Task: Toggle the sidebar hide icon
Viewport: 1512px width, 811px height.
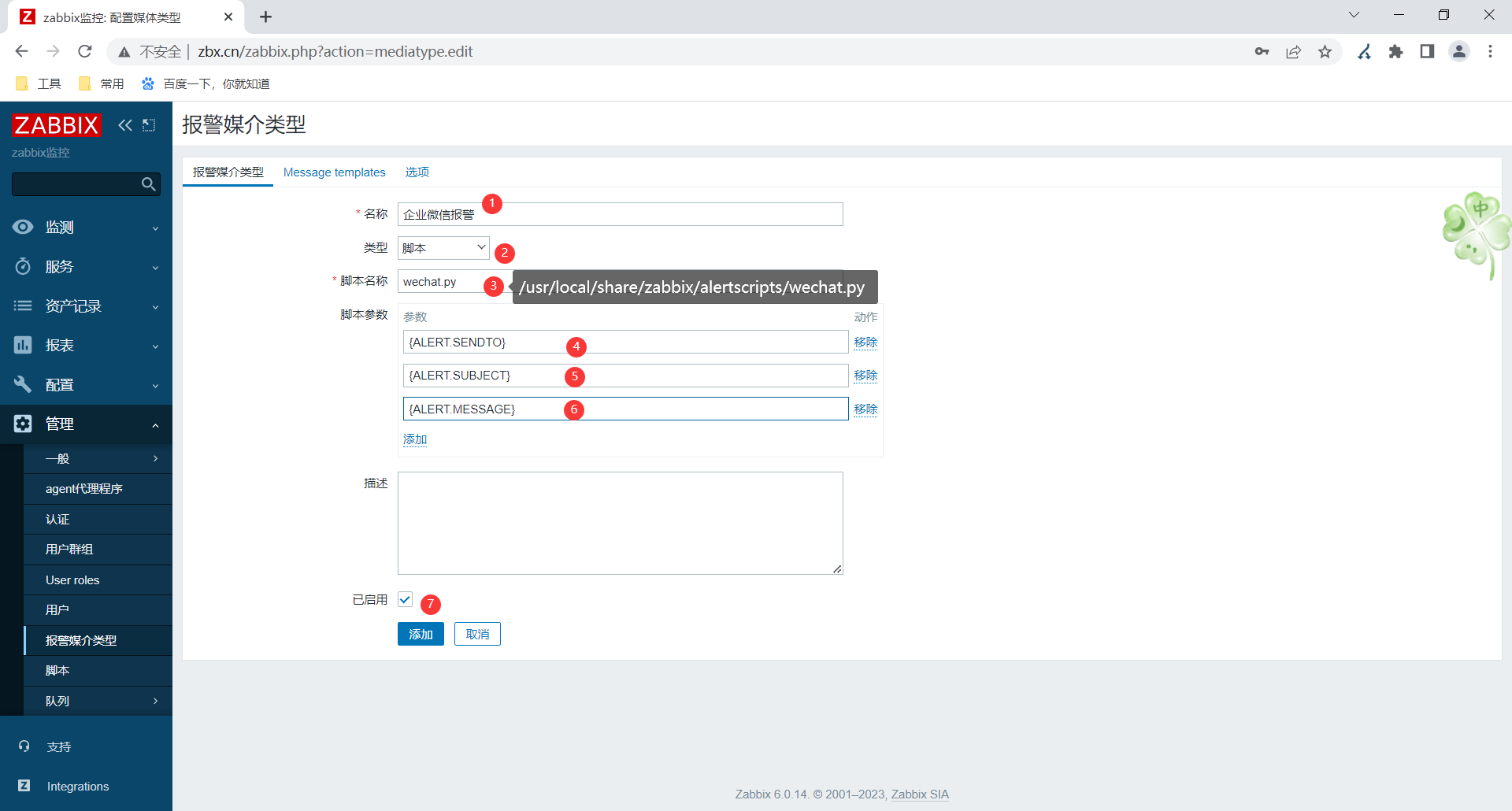Action: (149, 125)
